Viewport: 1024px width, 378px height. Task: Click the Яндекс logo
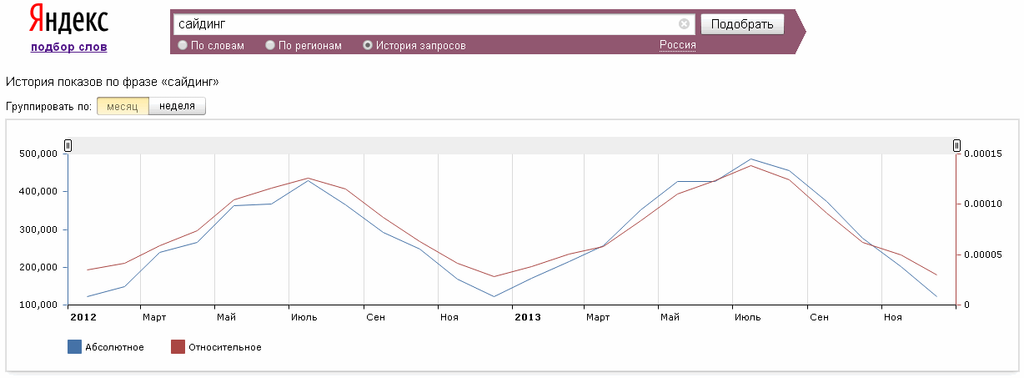pyautogui.click(x=69, y=20)
